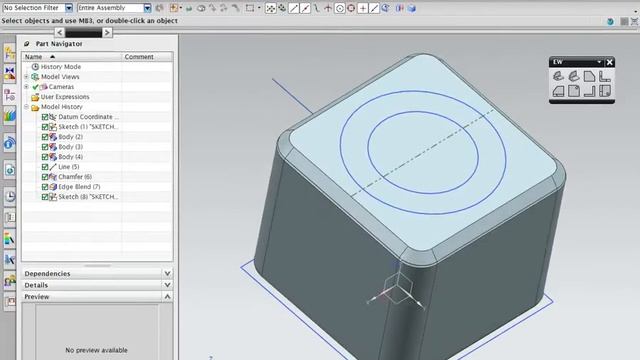
Task: Open the constraint navigator tab in resource bar
Action: pyautogui.click(x=10, y=53)
